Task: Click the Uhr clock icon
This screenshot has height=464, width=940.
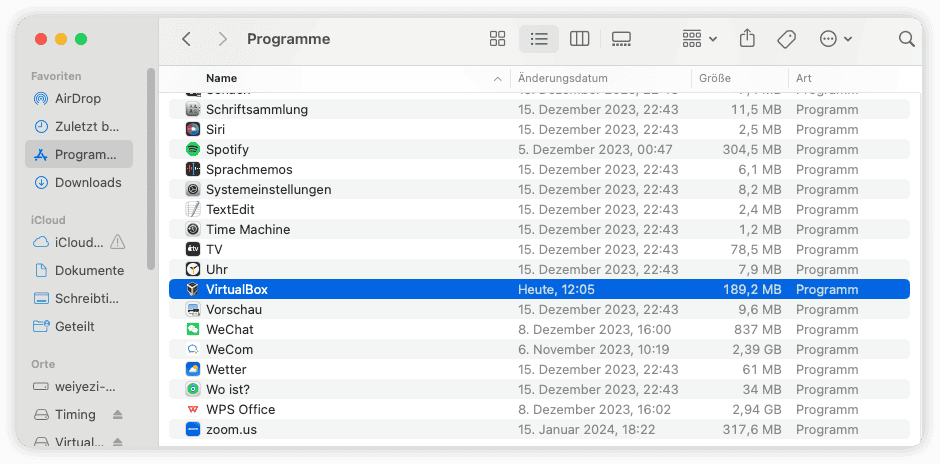Action: click(x=192, y=269)
